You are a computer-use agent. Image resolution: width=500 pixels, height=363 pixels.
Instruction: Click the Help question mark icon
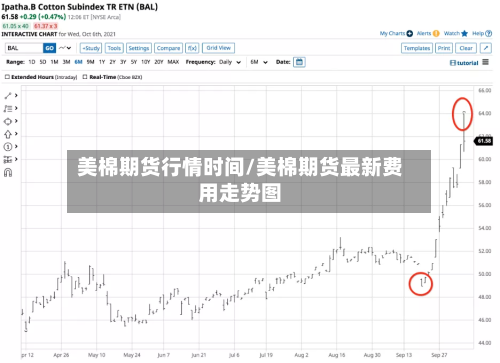point(489,33)
